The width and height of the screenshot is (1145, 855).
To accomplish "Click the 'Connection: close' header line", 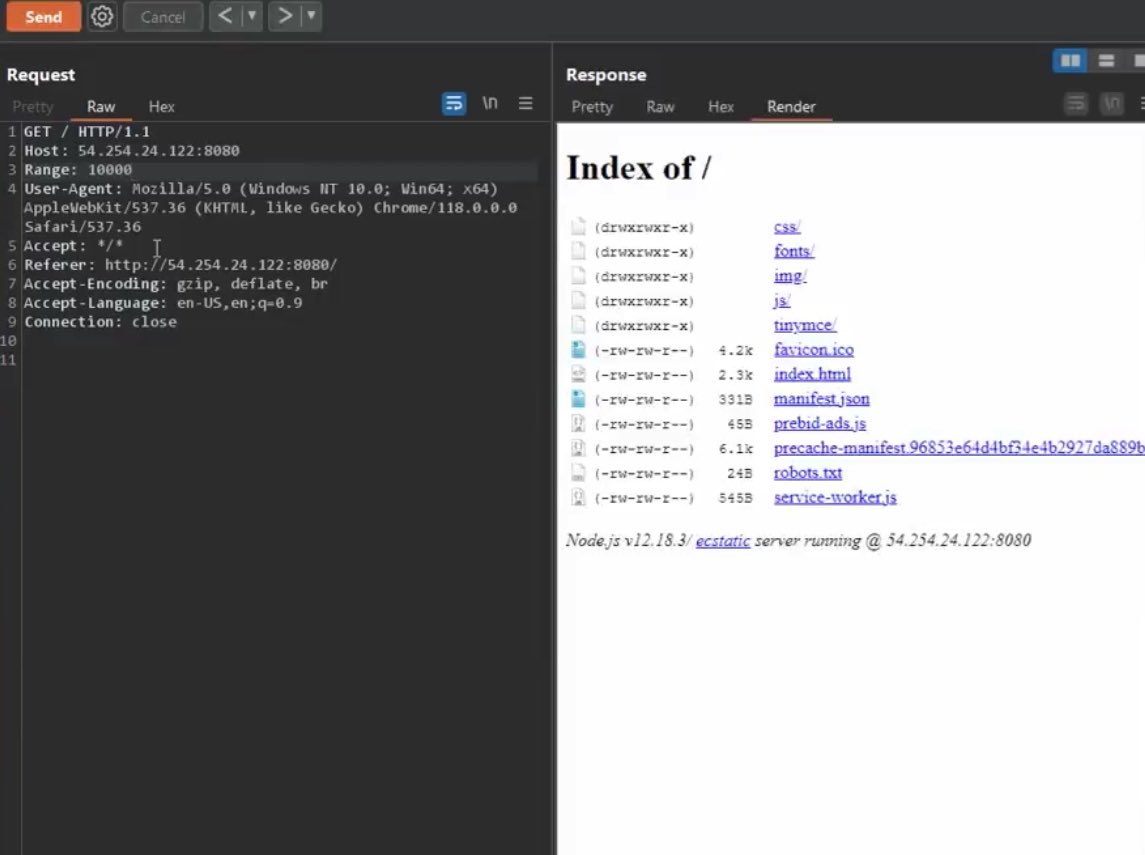I will [x=100, y=321].
